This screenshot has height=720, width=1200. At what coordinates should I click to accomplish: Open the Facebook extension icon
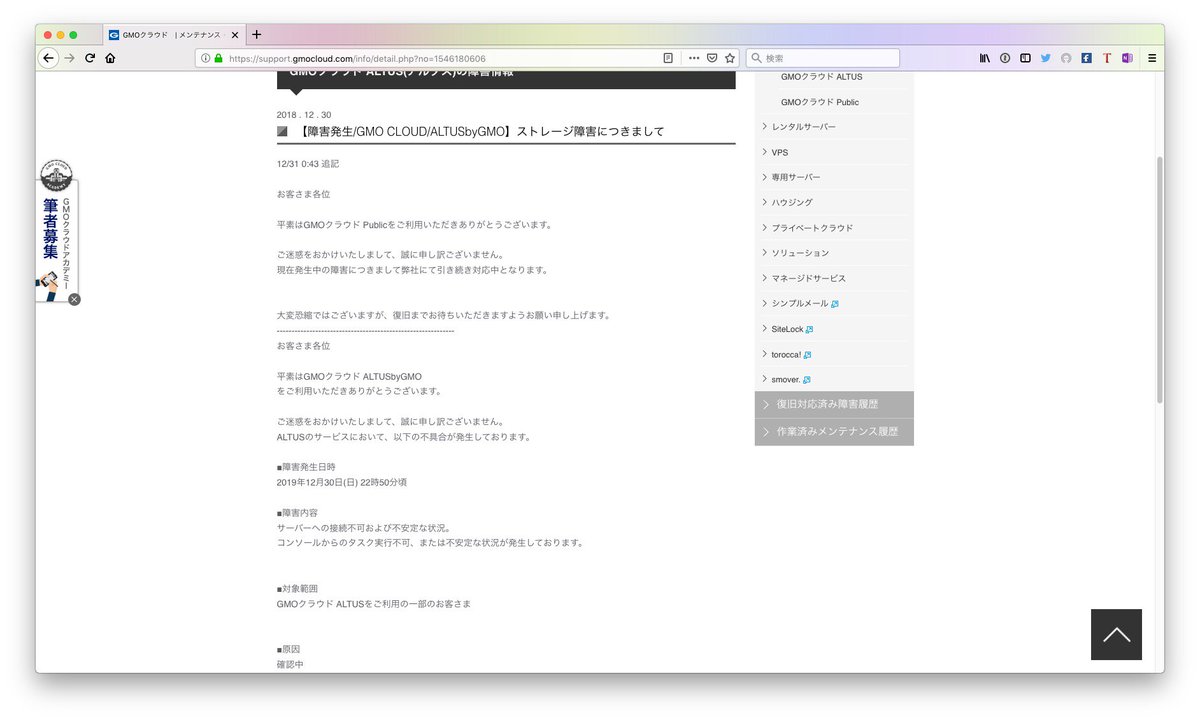point(1086,58)
